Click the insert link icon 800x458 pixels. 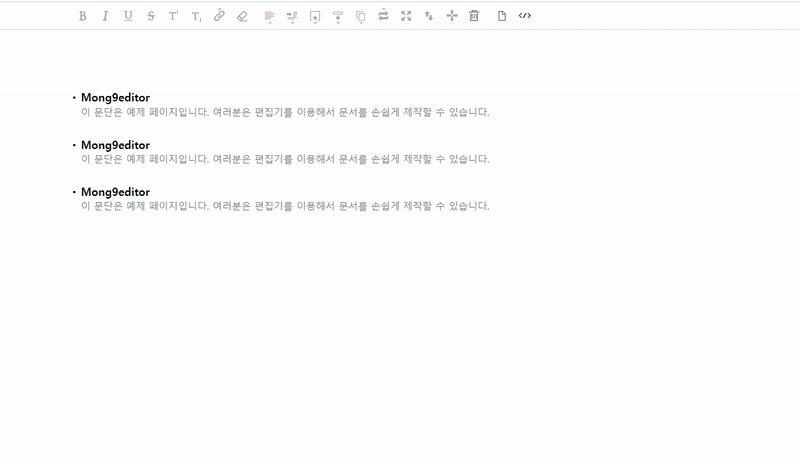click(219, 16)
